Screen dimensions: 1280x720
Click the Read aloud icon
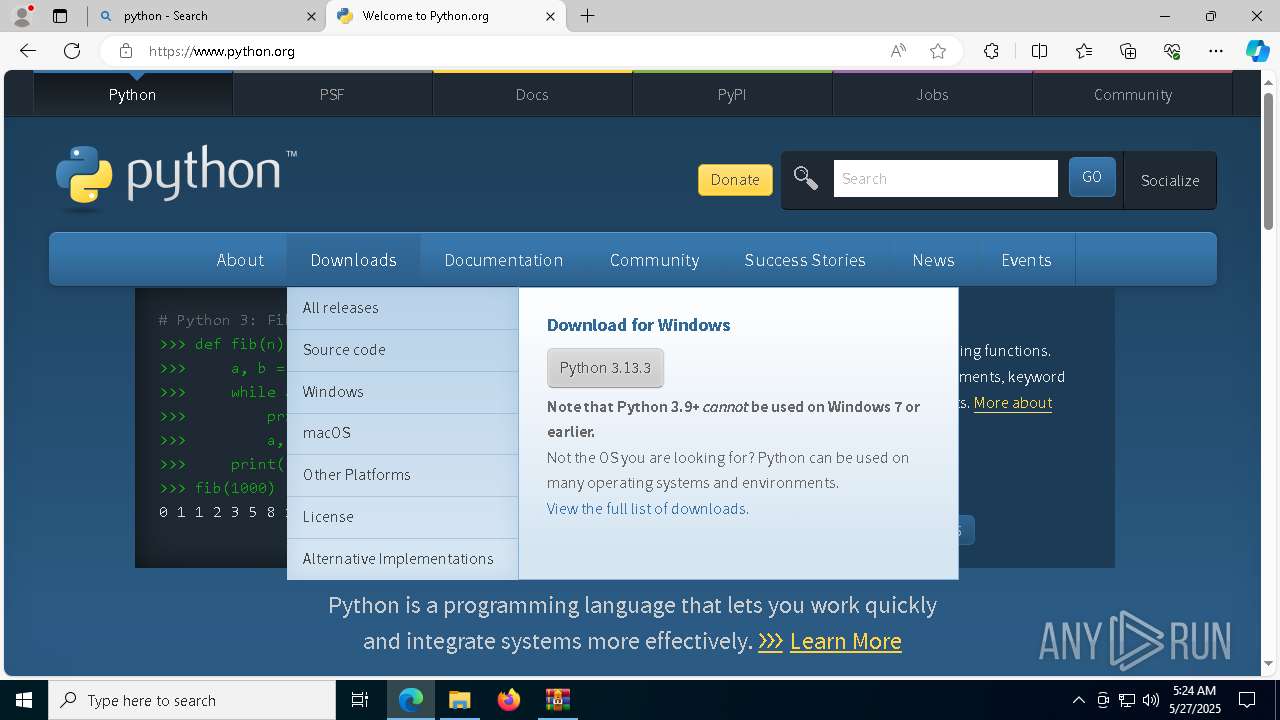(x=898, y=51)
